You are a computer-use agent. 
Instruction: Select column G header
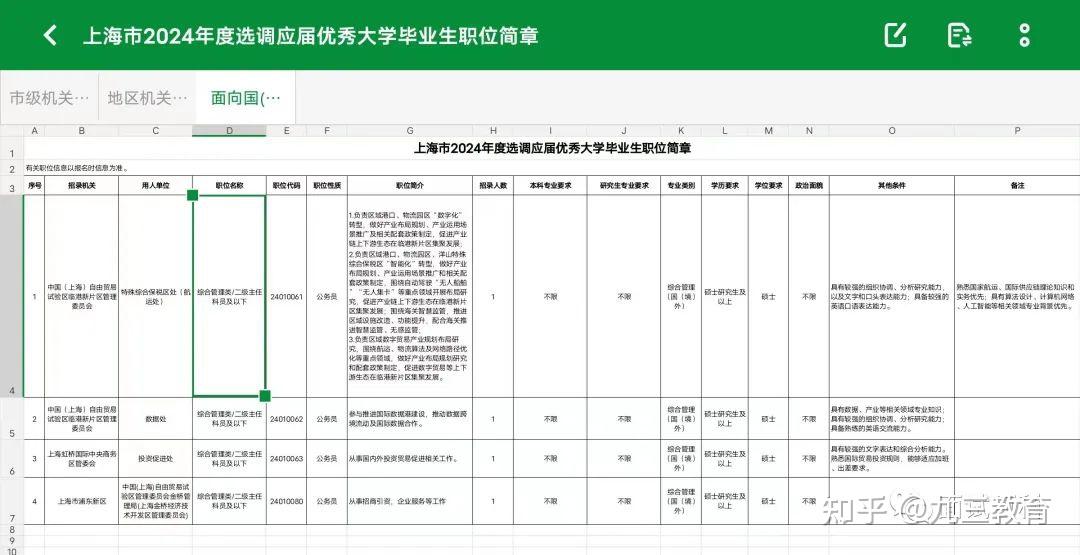[411, 131]
